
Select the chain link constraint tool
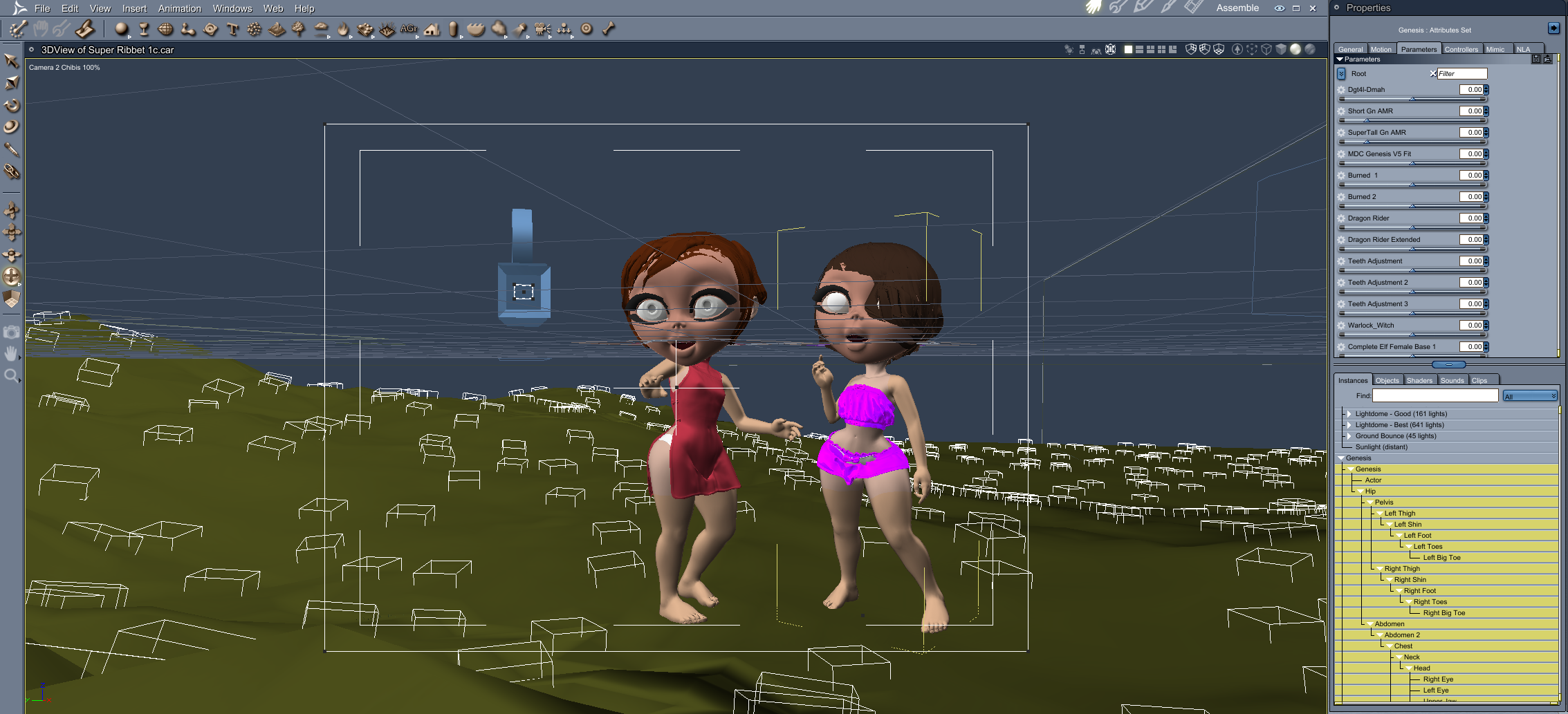pyautogui.click(x=11, y=171)
